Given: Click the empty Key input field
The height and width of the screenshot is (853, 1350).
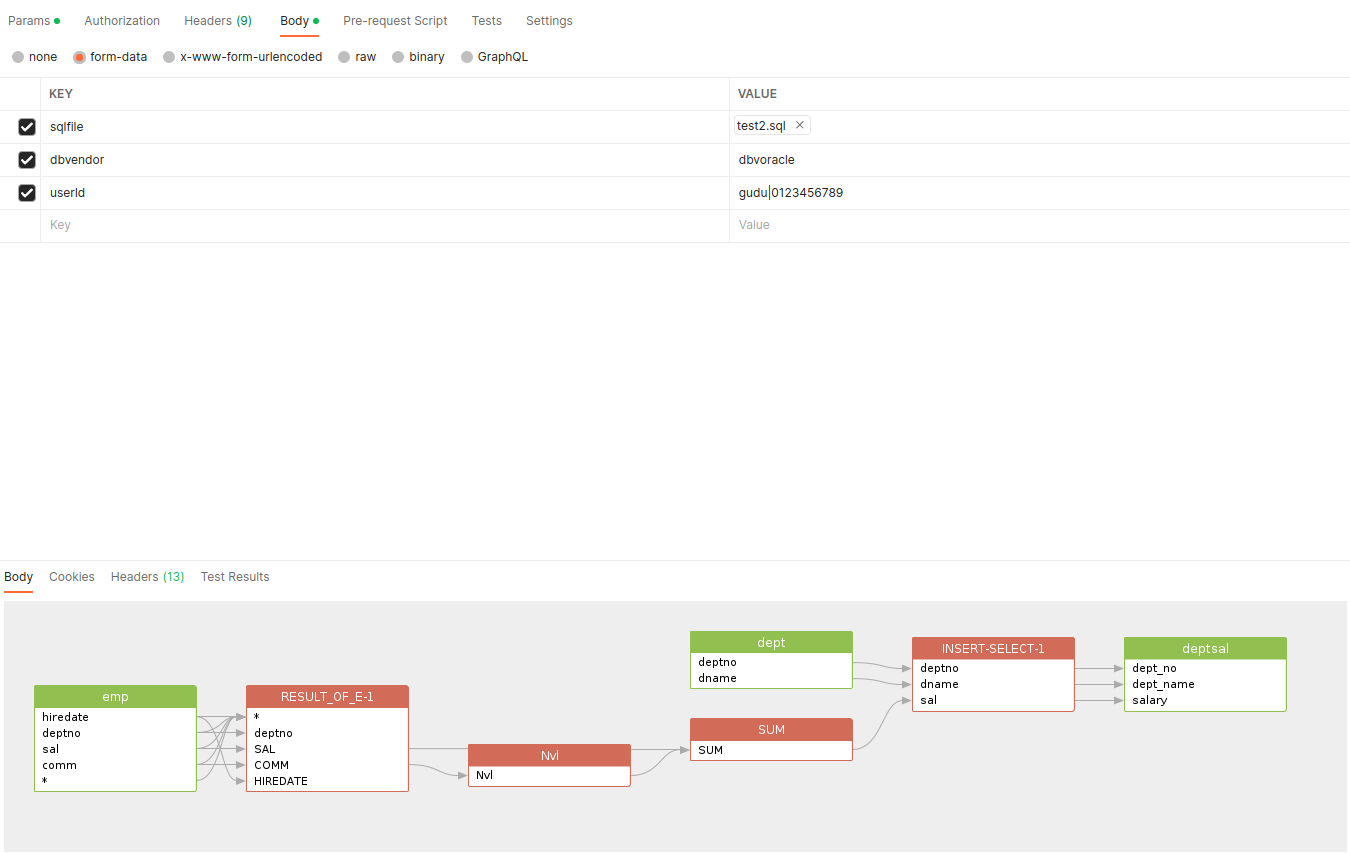Looking at the screenshot, I should (x=200, y=225).
